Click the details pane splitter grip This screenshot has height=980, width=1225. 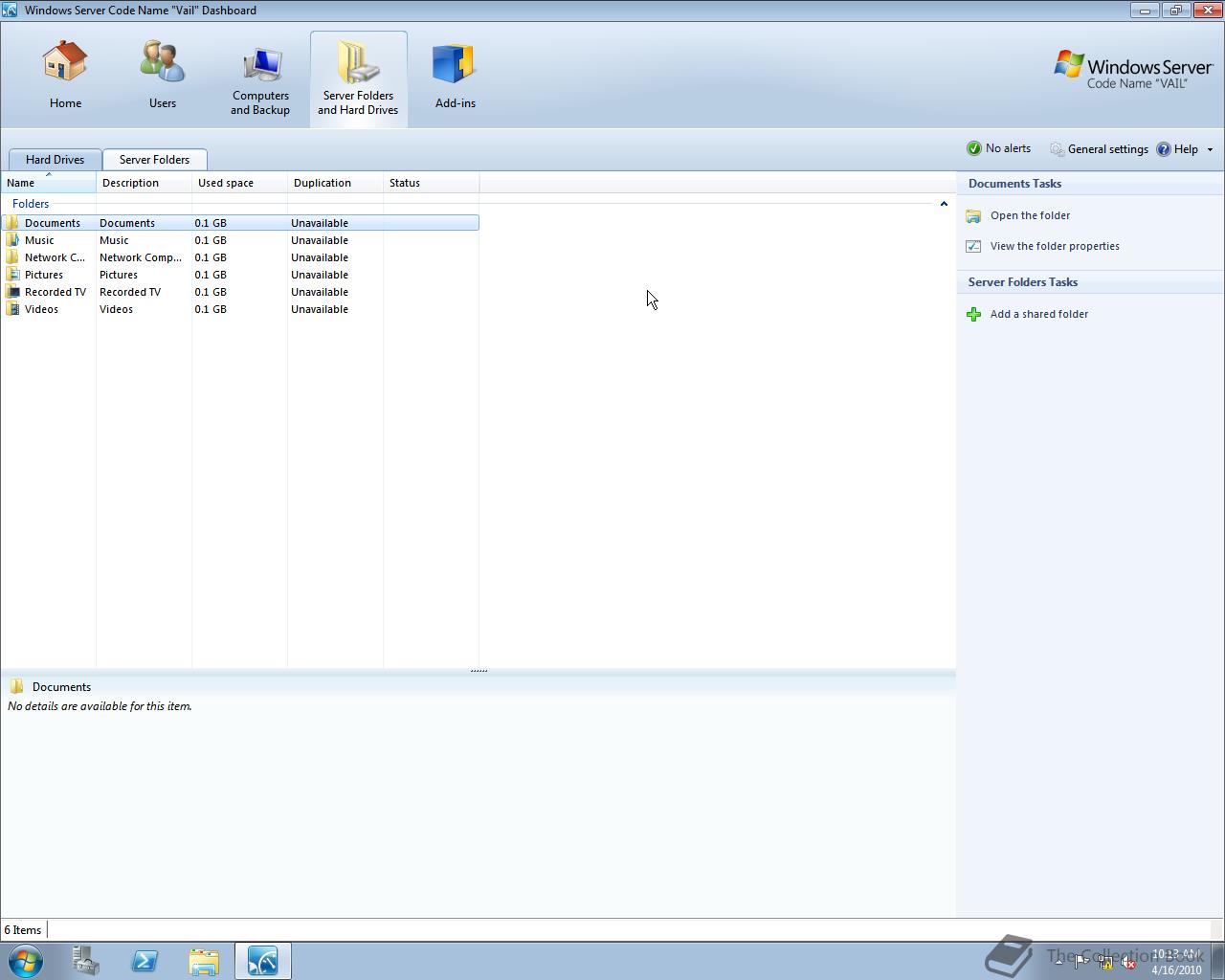479,671
